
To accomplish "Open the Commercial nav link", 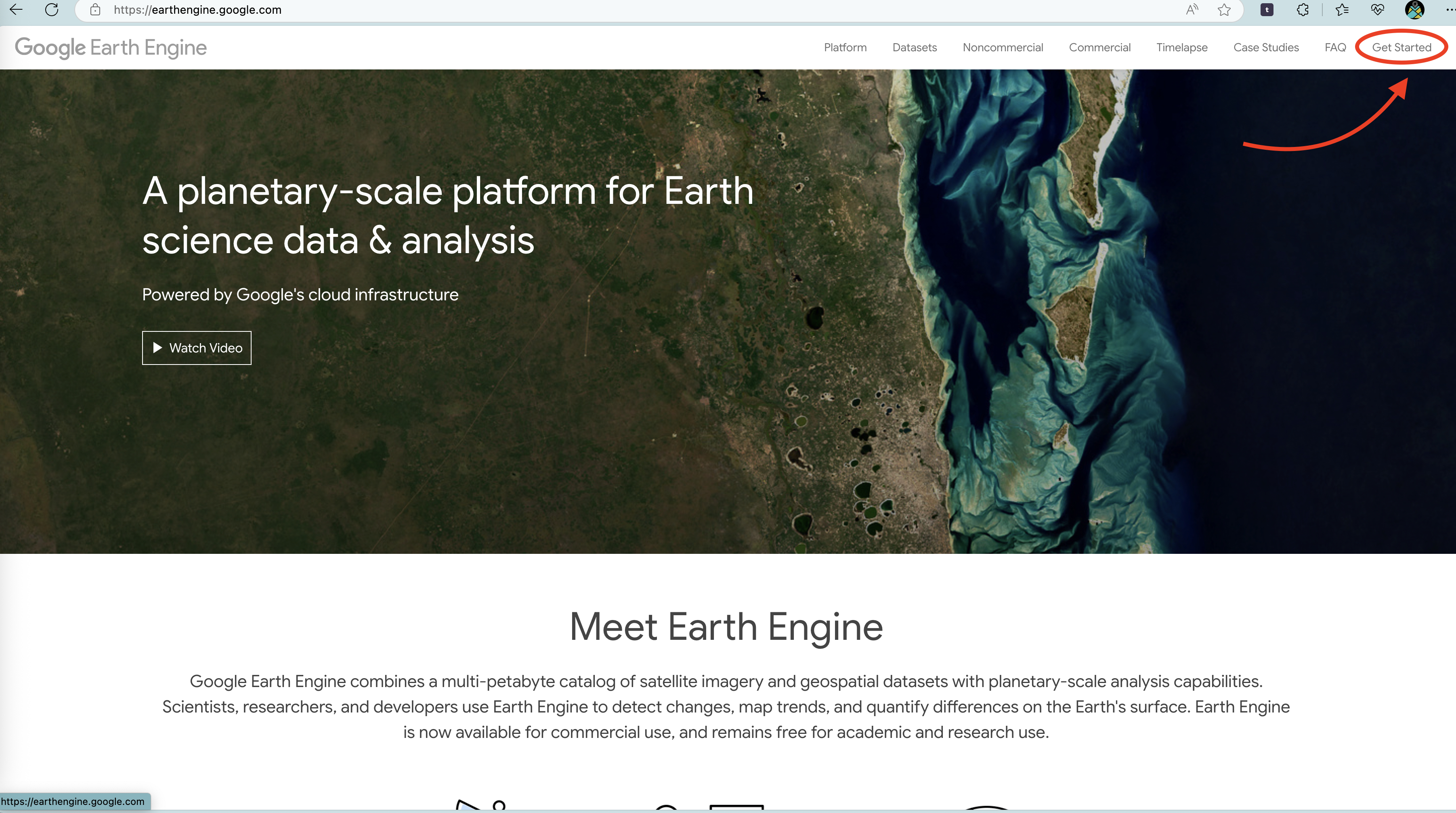I will click(x=1099, y=48).
